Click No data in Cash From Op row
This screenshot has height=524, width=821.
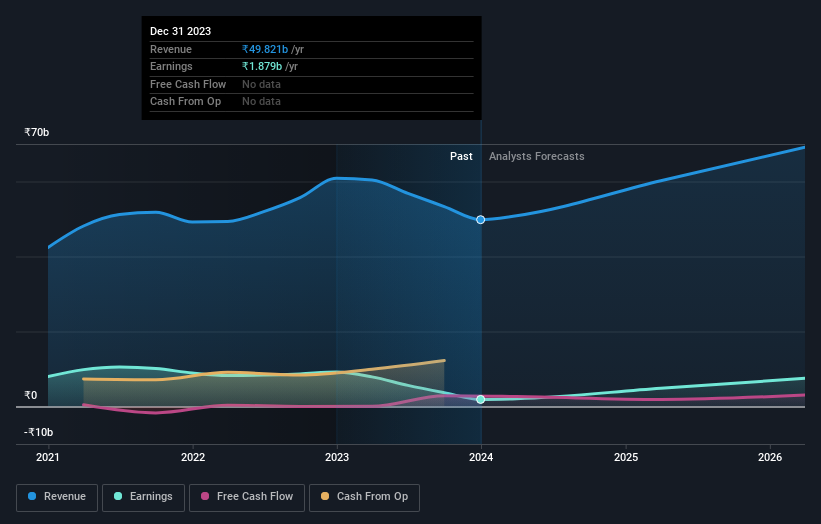click(x=261, y=102)
